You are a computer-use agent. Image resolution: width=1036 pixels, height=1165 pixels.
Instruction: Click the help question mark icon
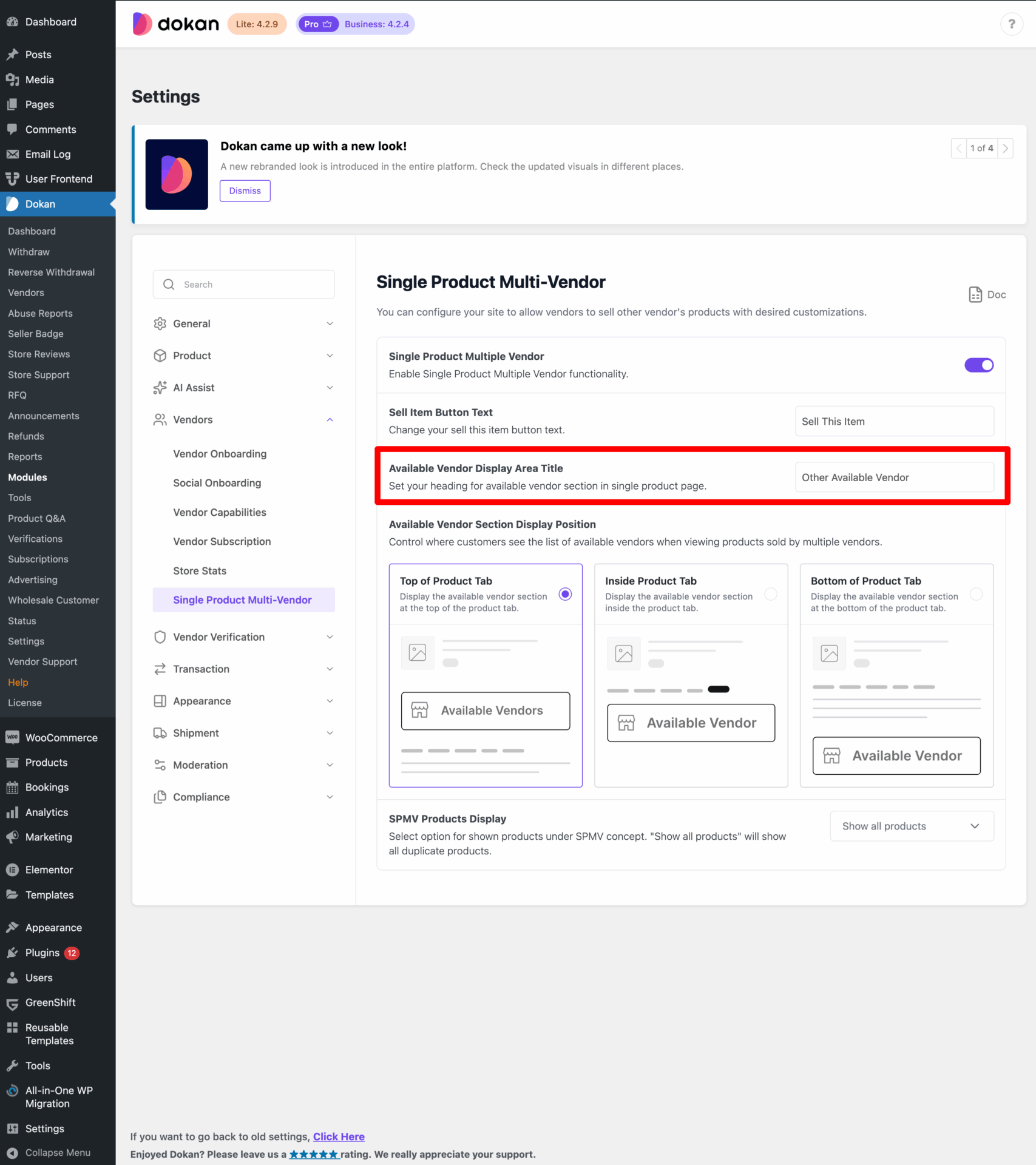click(1011, 24)
